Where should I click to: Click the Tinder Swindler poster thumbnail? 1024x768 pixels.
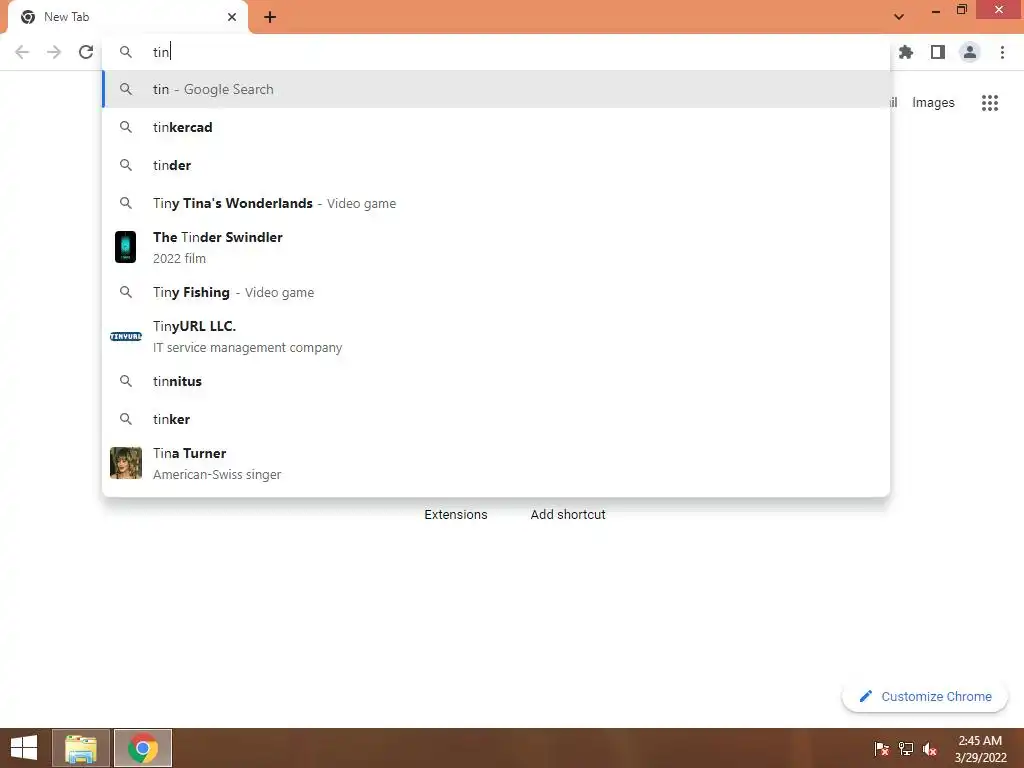pyautogui.click(x=125, y=247)
